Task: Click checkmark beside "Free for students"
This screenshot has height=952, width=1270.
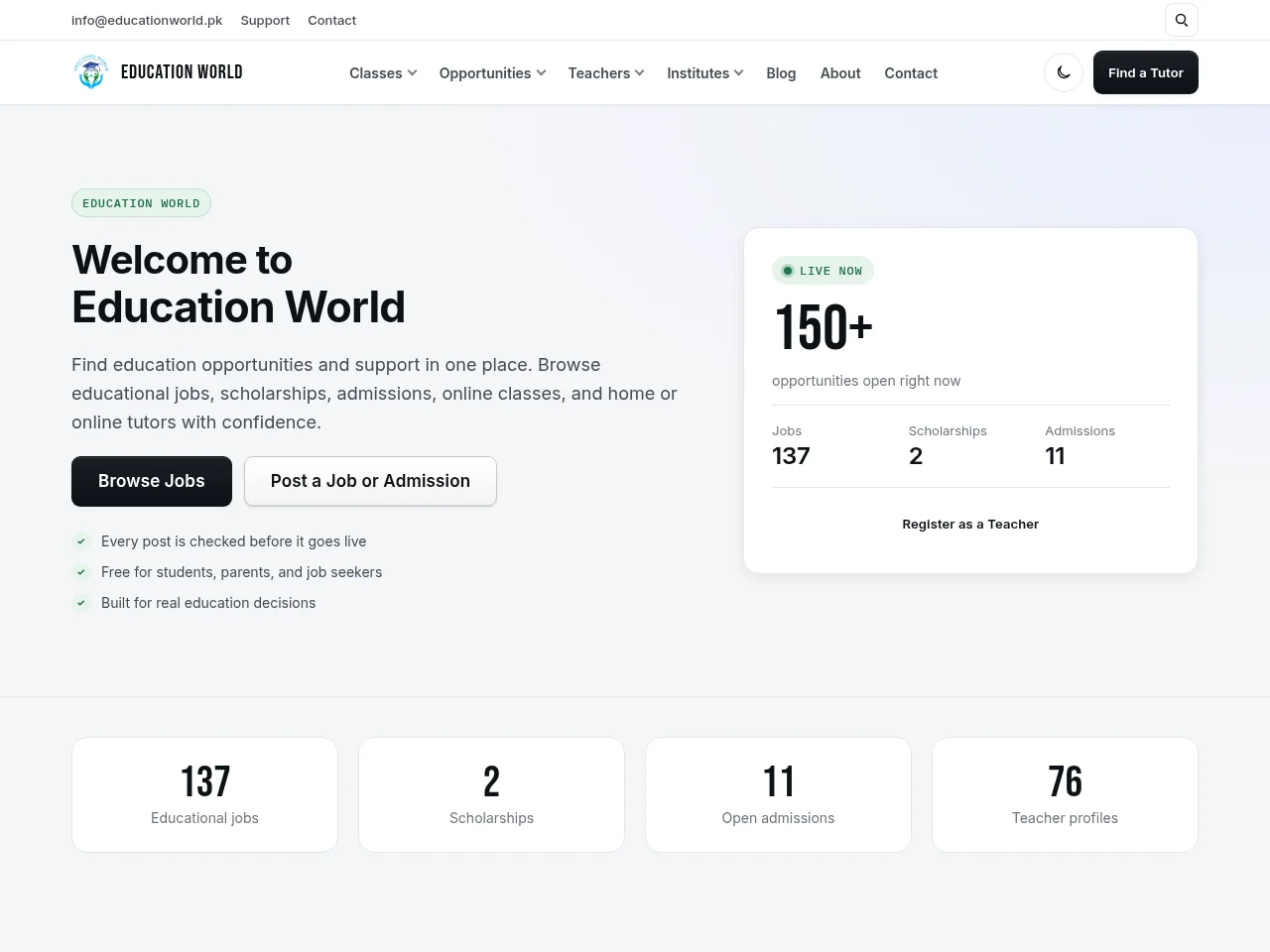Action: coord(81,572)
